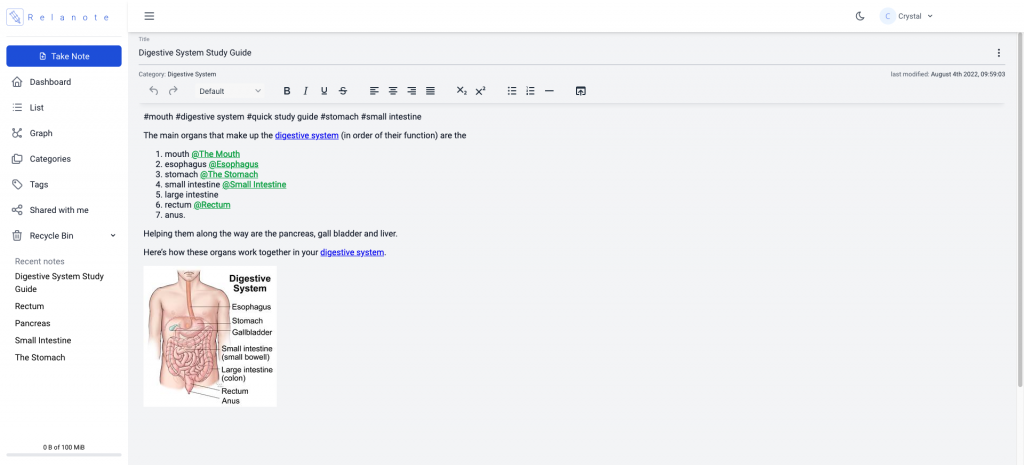Switch to dark mode with moon icon
The height and width of the screenshot is (465, 1024).
(860, 16)
